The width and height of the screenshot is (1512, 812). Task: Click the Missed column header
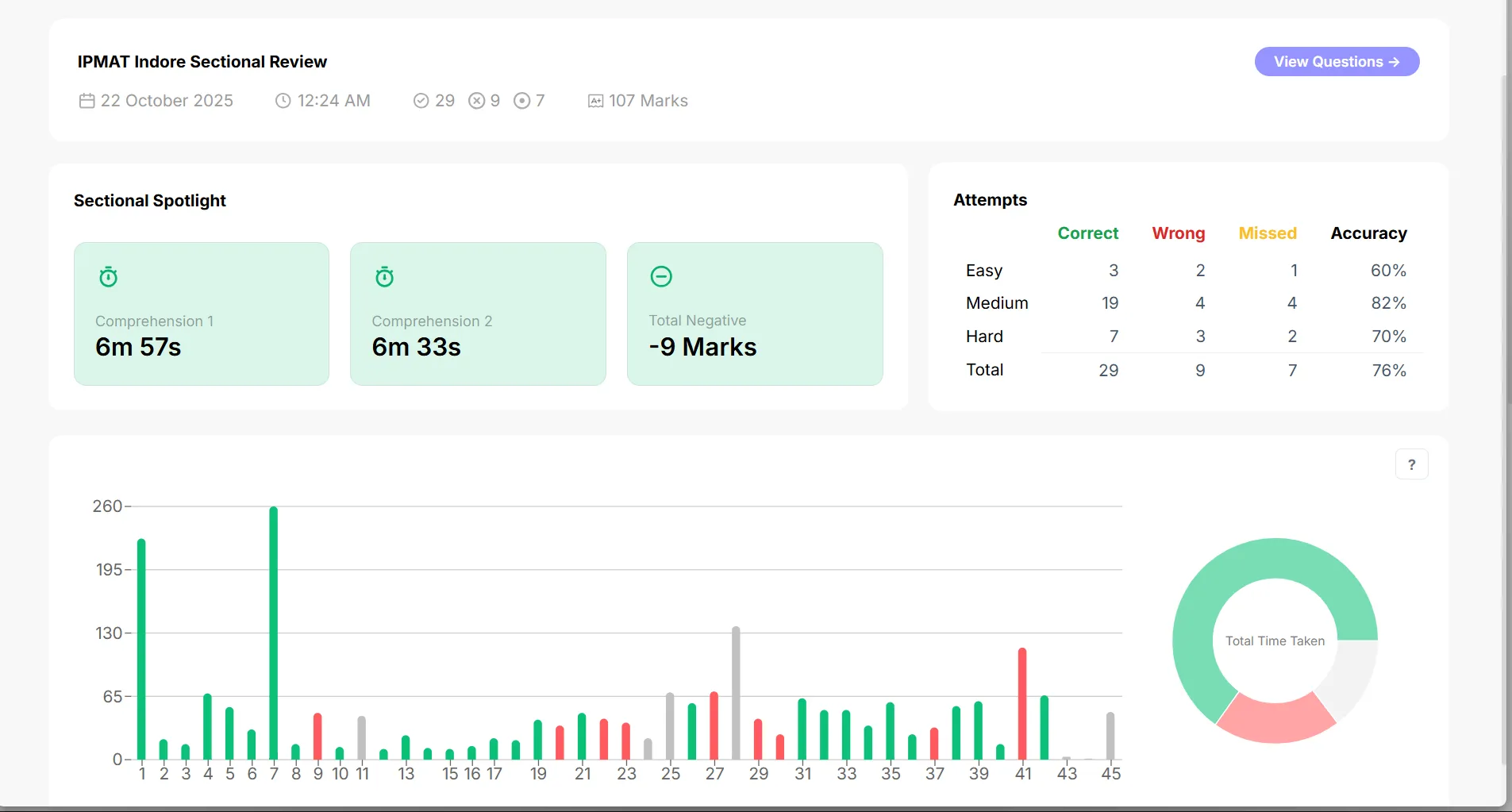click(1268, 233)
